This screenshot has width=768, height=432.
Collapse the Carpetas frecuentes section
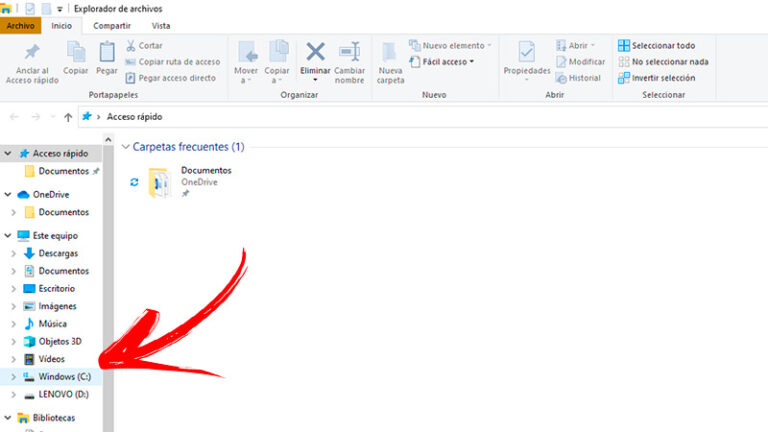(125, 147)
